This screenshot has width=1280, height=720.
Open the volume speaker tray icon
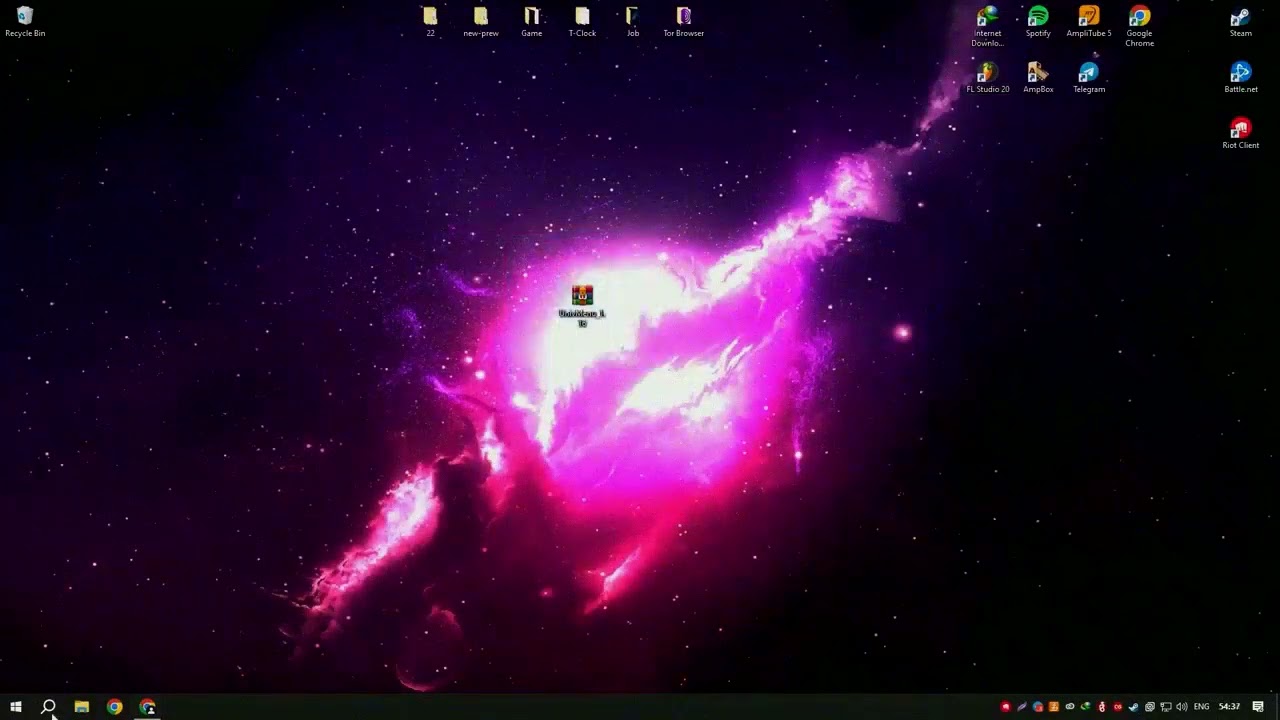tap(1182, 707)
